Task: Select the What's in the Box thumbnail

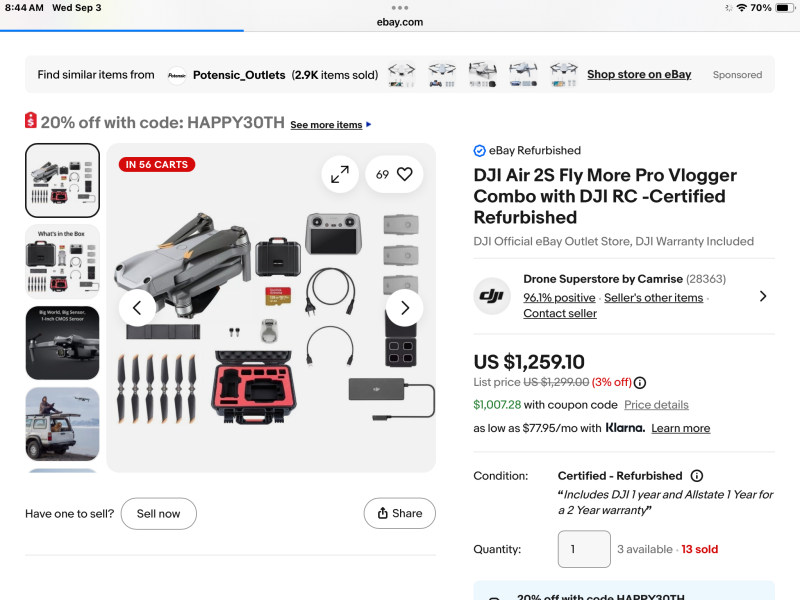Action: [62, 262]
